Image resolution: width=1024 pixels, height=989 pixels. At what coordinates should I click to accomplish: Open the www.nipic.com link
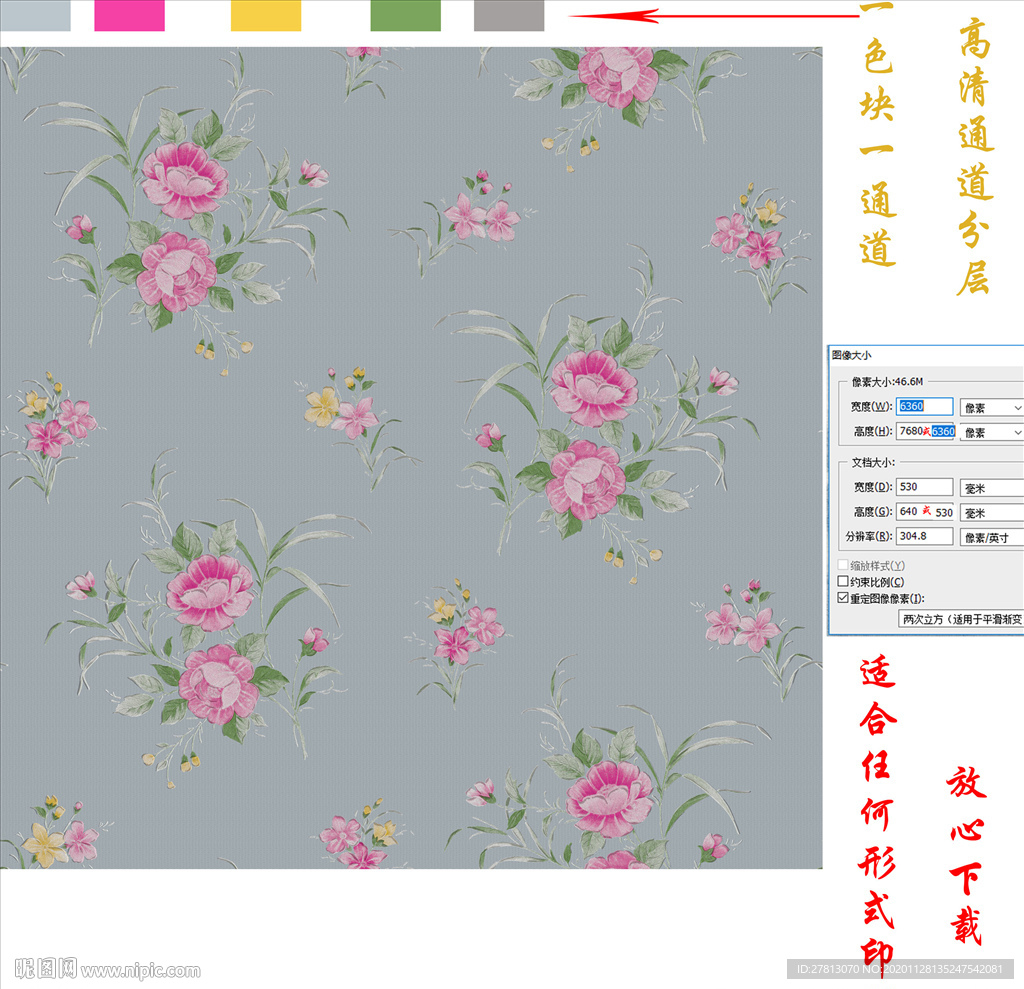click(141, 970)
